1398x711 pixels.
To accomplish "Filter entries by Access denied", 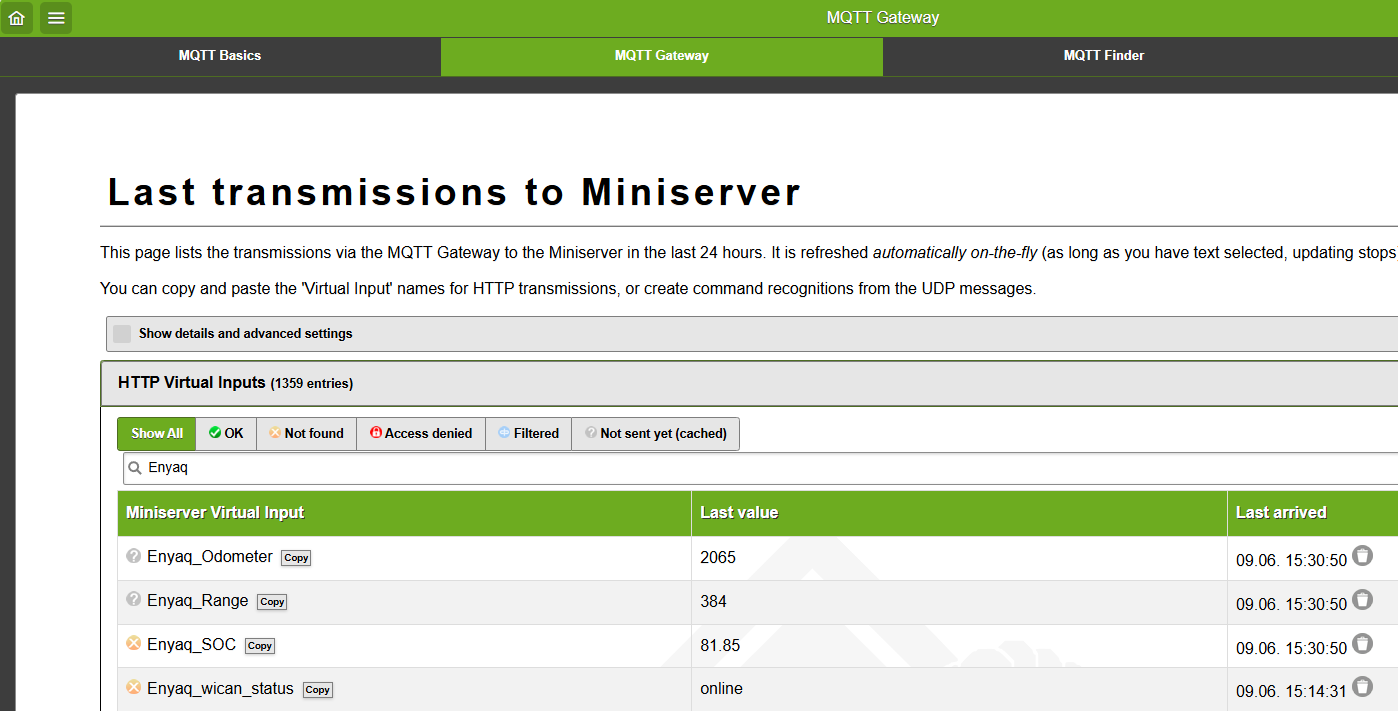I will point(421,434).
